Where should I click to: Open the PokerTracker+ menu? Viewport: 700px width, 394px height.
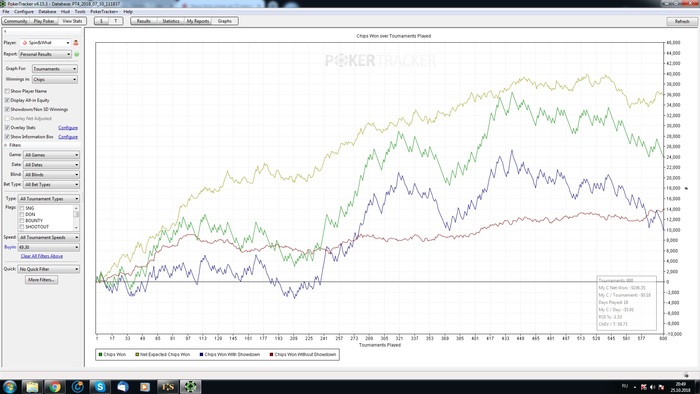coord(104,12)
